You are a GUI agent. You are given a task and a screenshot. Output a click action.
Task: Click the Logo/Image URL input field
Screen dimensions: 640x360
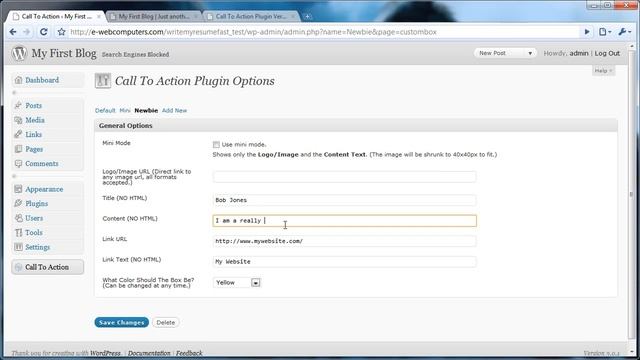coord(344,177)
